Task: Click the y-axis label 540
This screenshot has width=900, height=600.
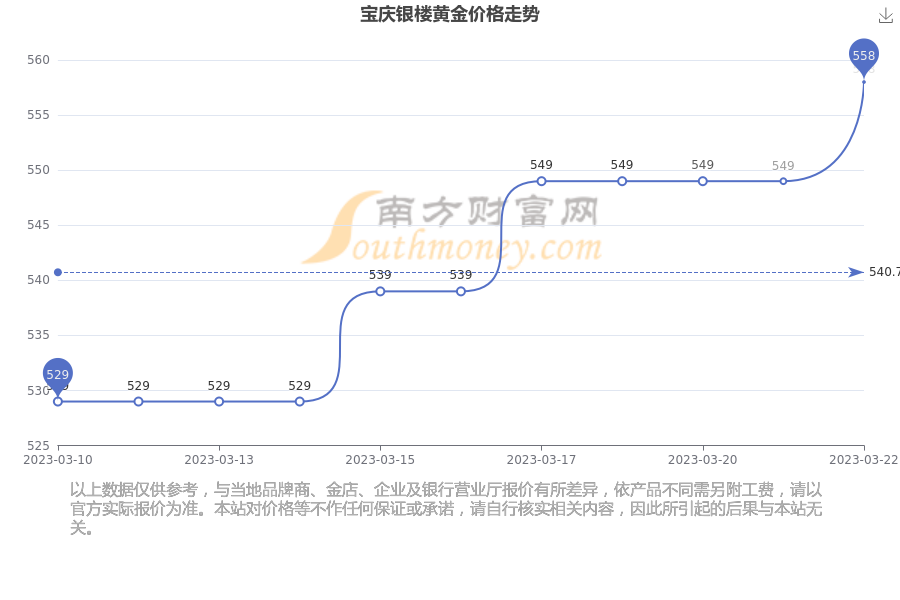Action: [x=38, y=280]
